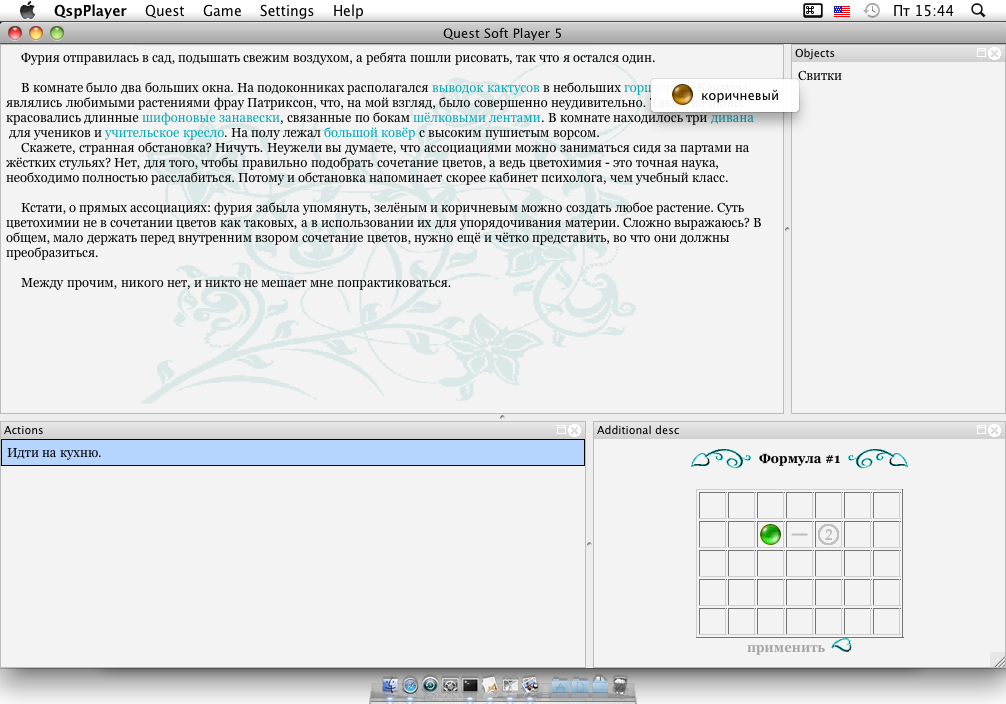Float the Objects panel with its undock icon
Viewport: 1006px width, 704px height.
click(x=983, y=53)
